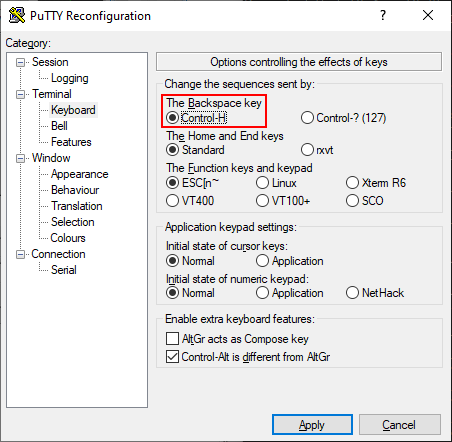Choose rxvt for Home and End keys
The height and width of the screenshot is (442, 452).
[317, 150]
